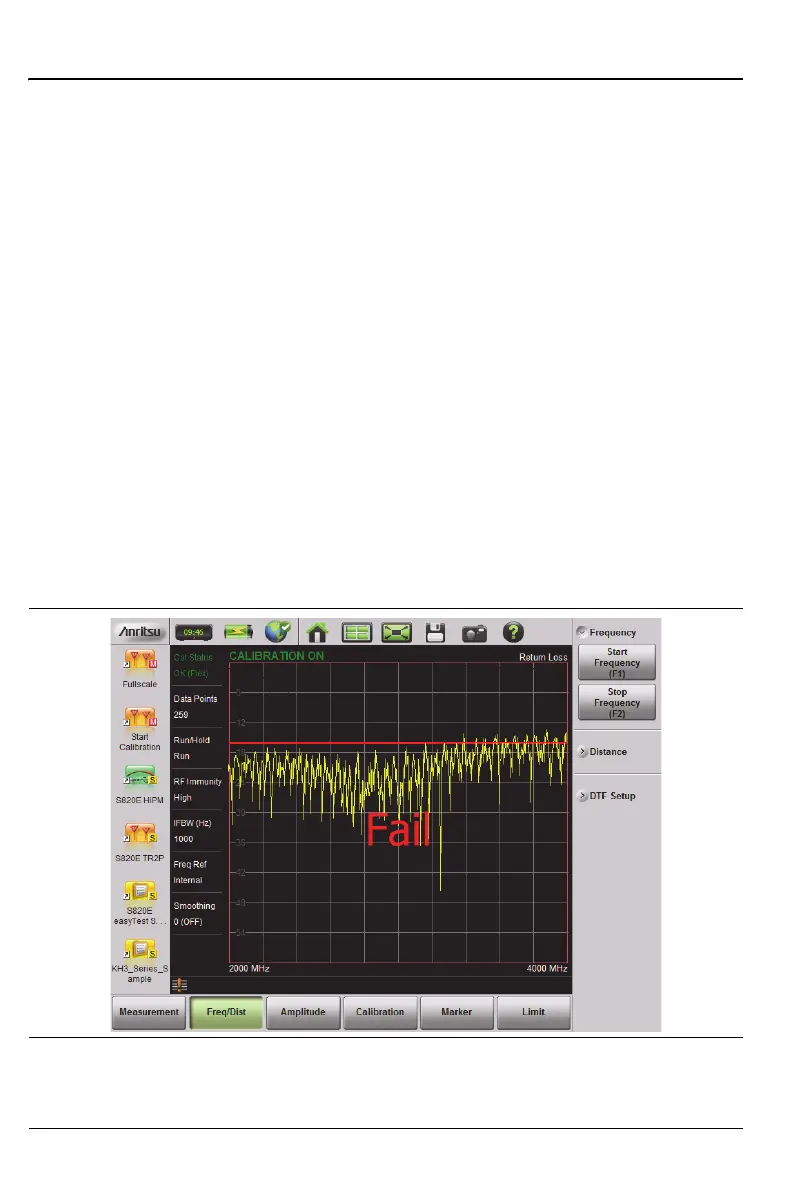This screenshot has height=1192, width=792.
Task: Open help with the question mark icon
Action: 513,632
